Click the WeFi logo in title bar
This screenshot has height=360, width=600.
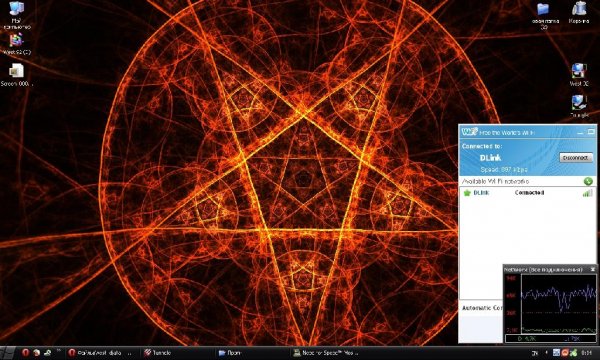(x=469, y=132)
